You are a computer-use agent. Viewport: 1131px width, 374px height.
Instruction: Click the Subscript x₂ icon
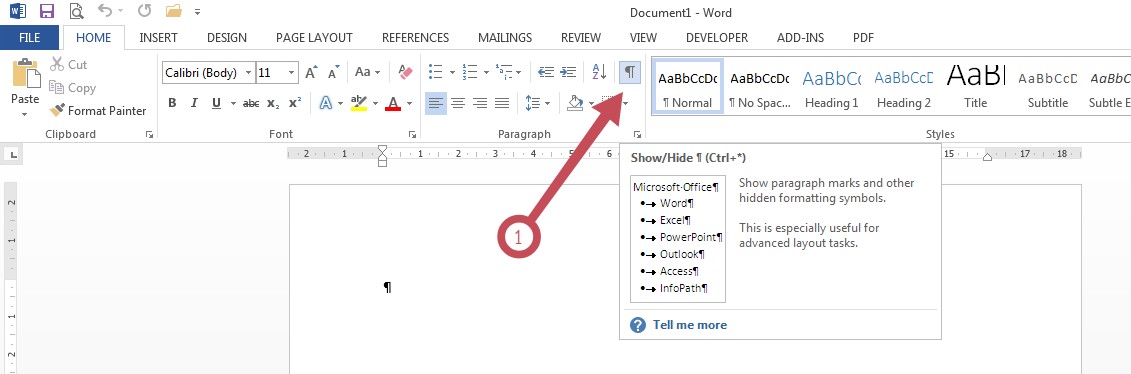pyautogui.click(x=273, y=104)
